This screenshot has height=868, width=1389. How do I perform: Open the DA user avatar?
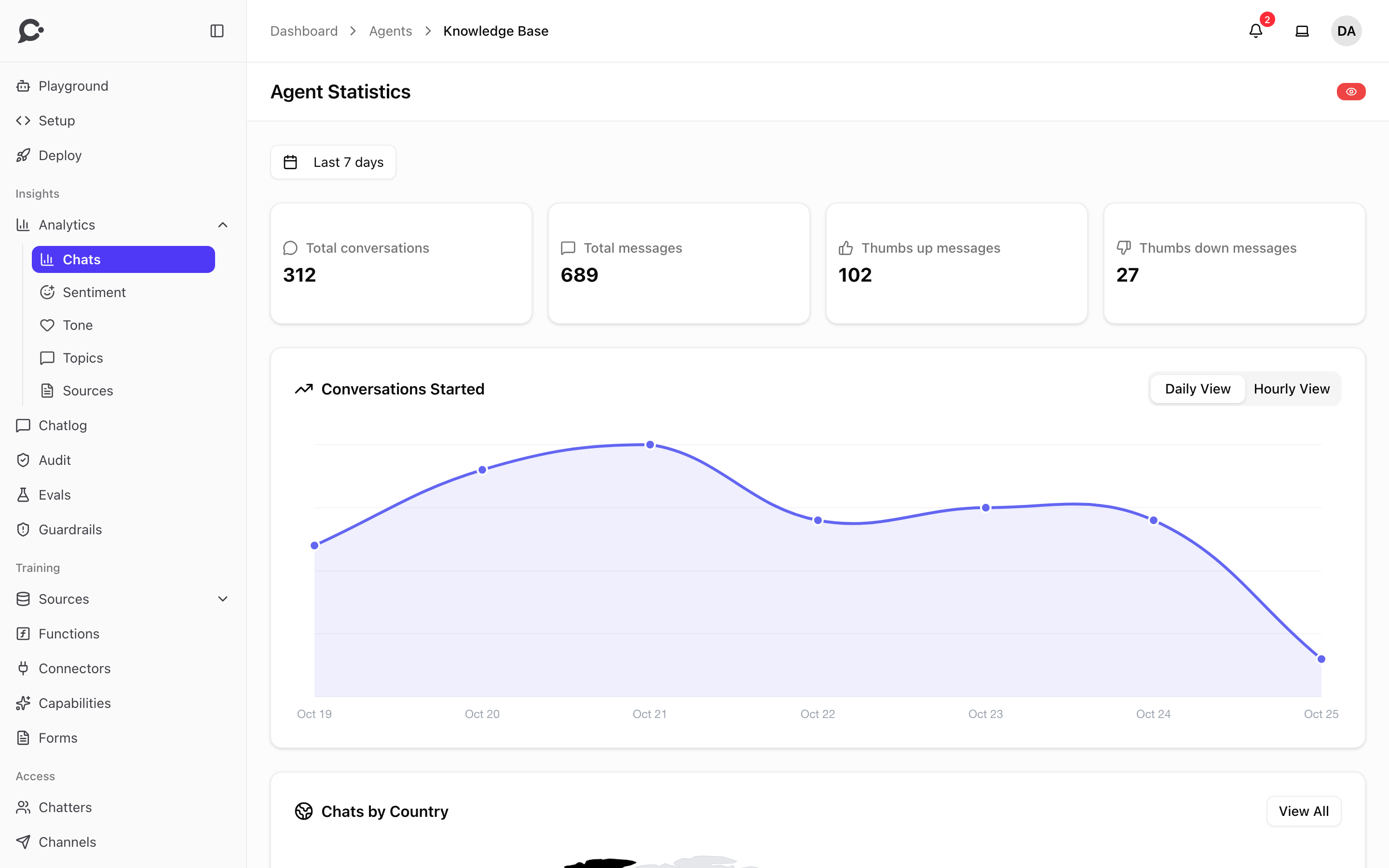(1346, 31)
